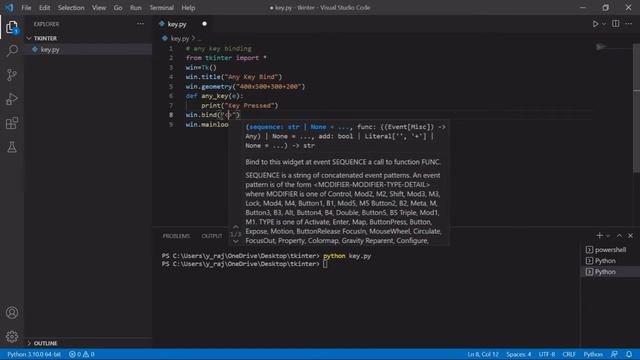Open notifications bell in status bar
640x360 pixels.
tap(629, 354)
